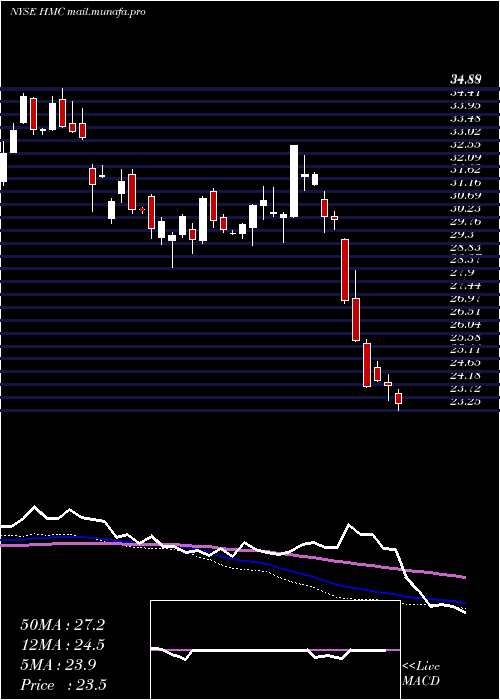This screenshot has width=500, height=700.
Task: Click the 26.97 price axis label
Action: click(x=466, y=299)
